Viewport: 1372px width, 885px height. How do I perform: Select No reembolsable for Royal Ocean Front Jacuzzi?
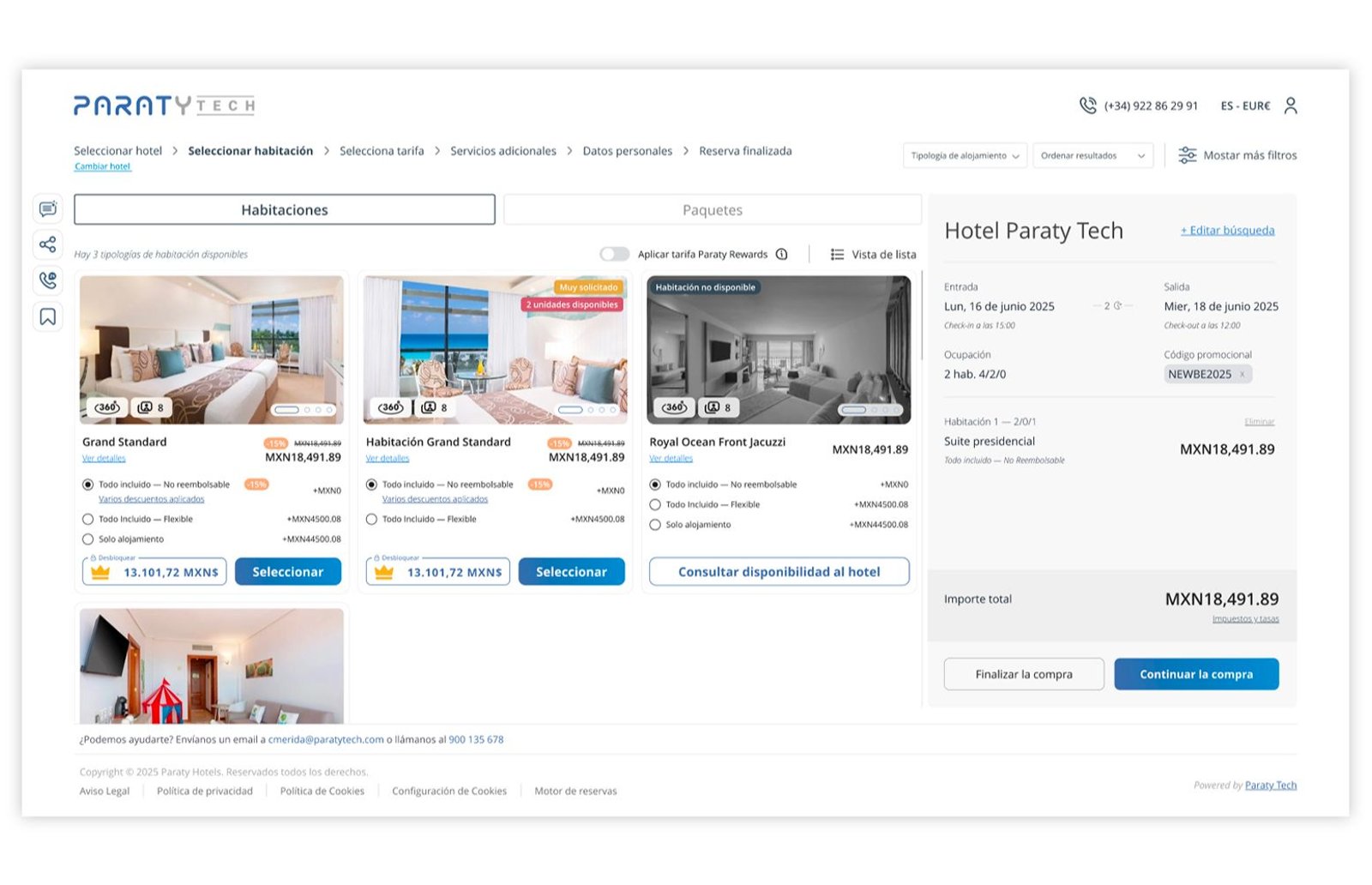click(x=655, y=485)
